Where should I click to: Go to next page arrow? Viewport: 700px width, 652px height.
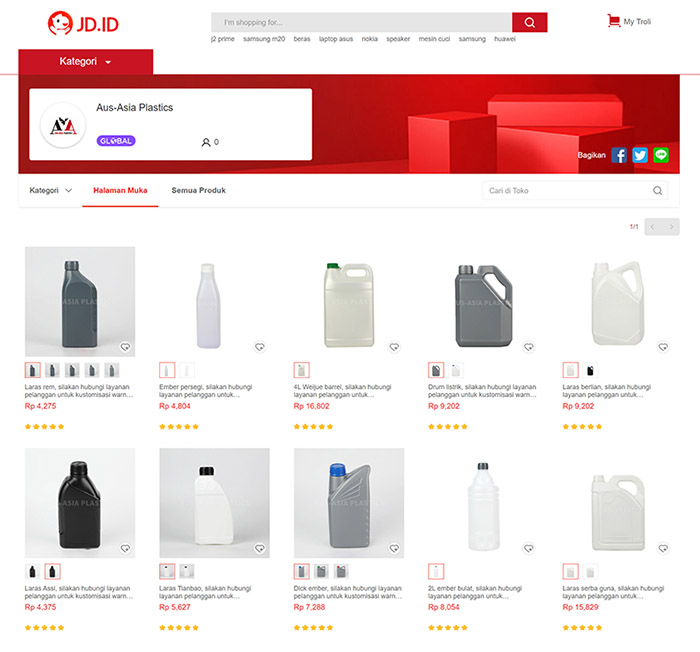tap(671, 227)
